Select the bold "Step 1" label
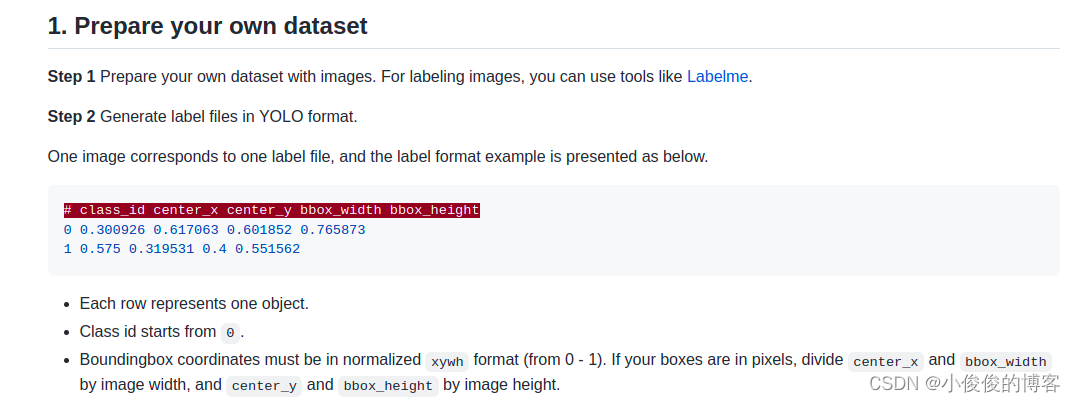Image resolution: width=1075 pixels, height=402 pixels. [71, 77]
